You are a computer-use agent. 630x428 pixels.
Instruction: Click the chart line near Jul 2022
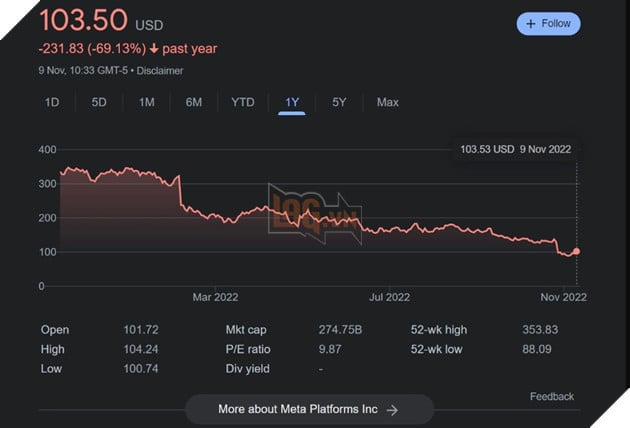click(x=390, y=230)
